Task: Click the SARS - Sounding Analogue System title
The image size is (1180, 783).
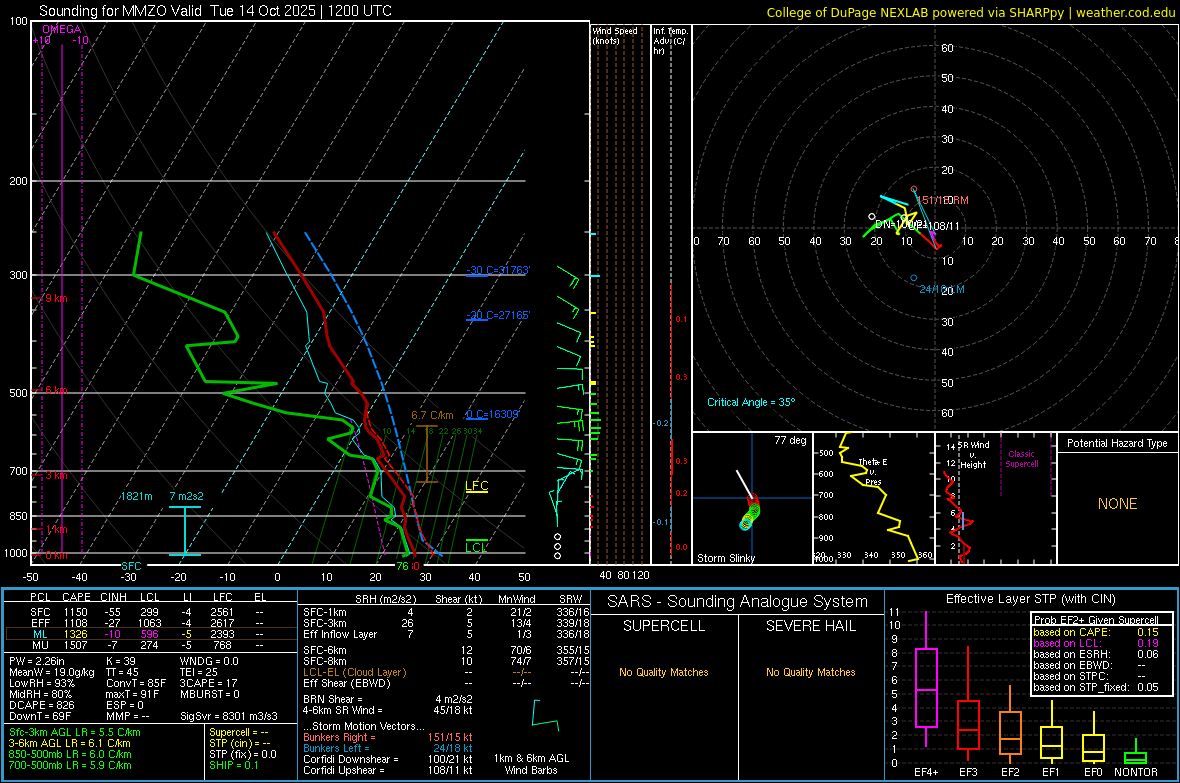Action: (x=738, y=602)
